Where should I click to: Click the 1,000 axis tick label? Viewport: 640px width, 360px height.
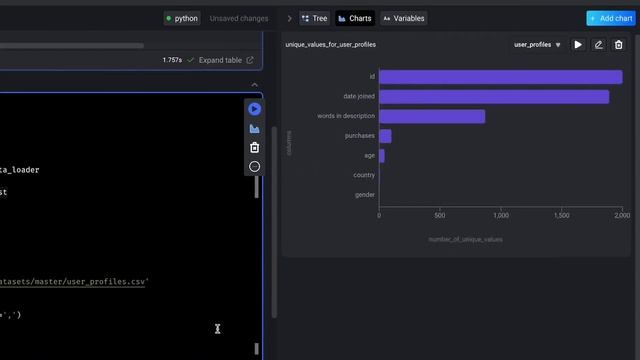pyautogui.click(x=501, y=215)
